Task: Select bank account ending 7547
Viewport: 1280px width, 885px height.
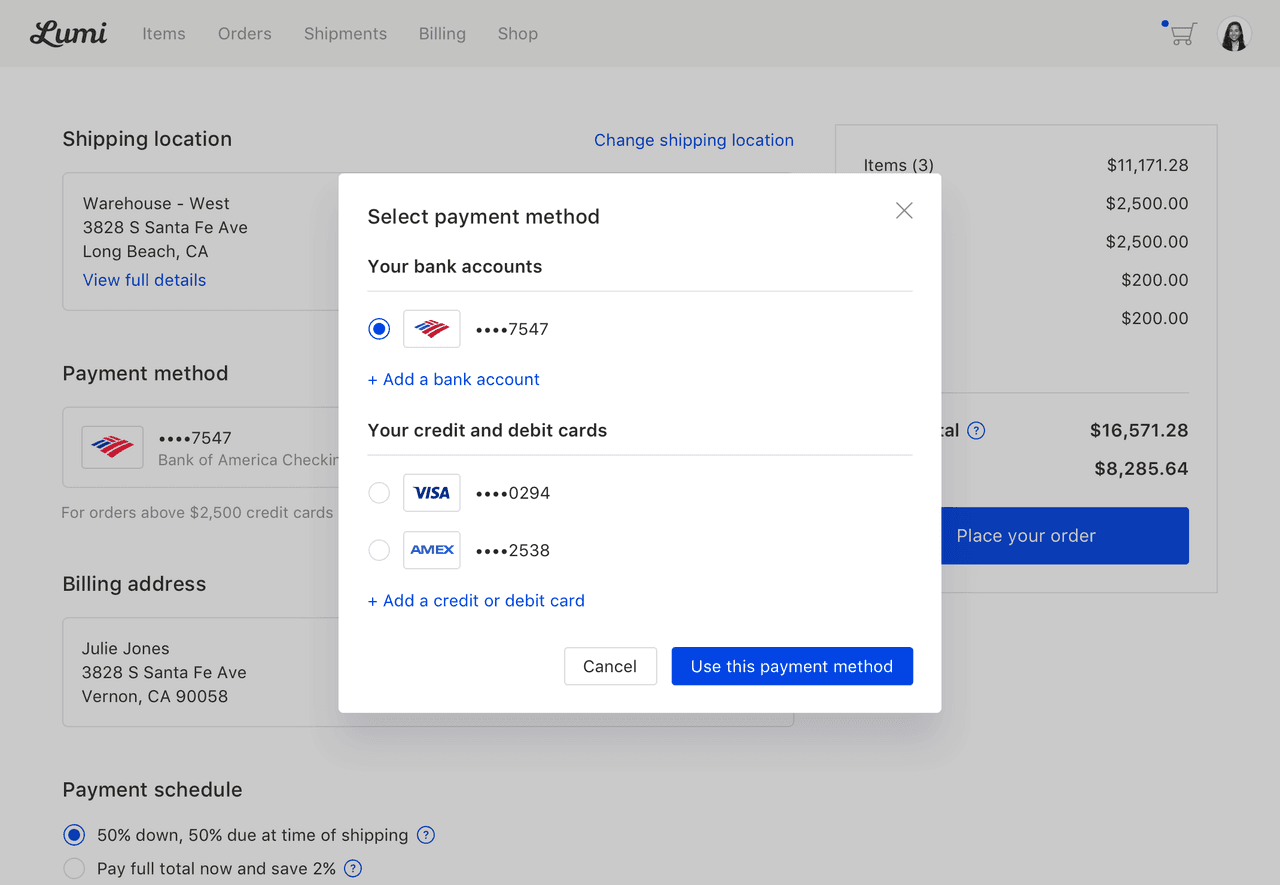Action: (x=379, y=329)
